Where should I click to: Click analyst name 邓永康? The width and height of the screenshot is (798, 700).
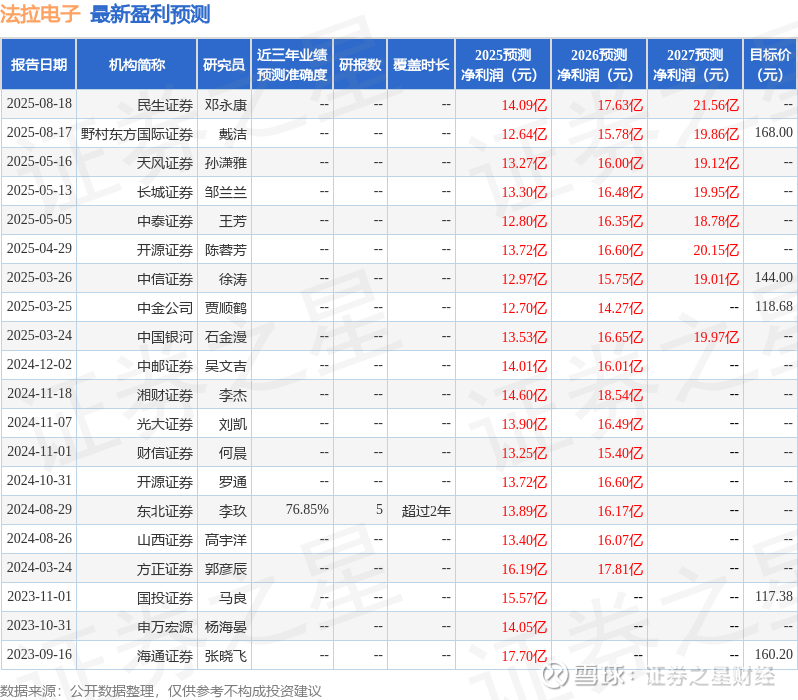225,105
